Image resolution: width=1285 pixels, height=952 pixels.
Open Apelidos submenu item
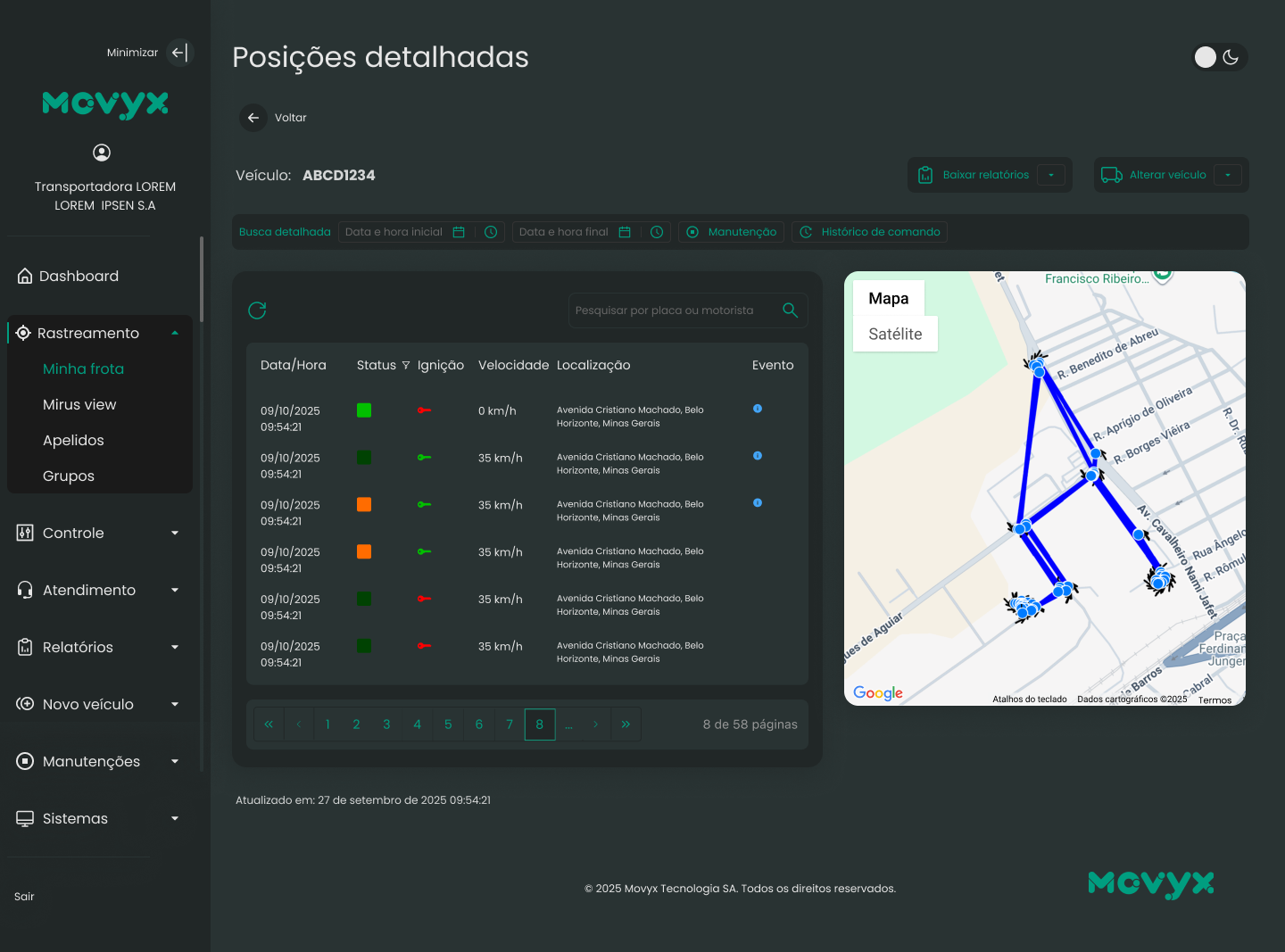click(x=73, y=440)
